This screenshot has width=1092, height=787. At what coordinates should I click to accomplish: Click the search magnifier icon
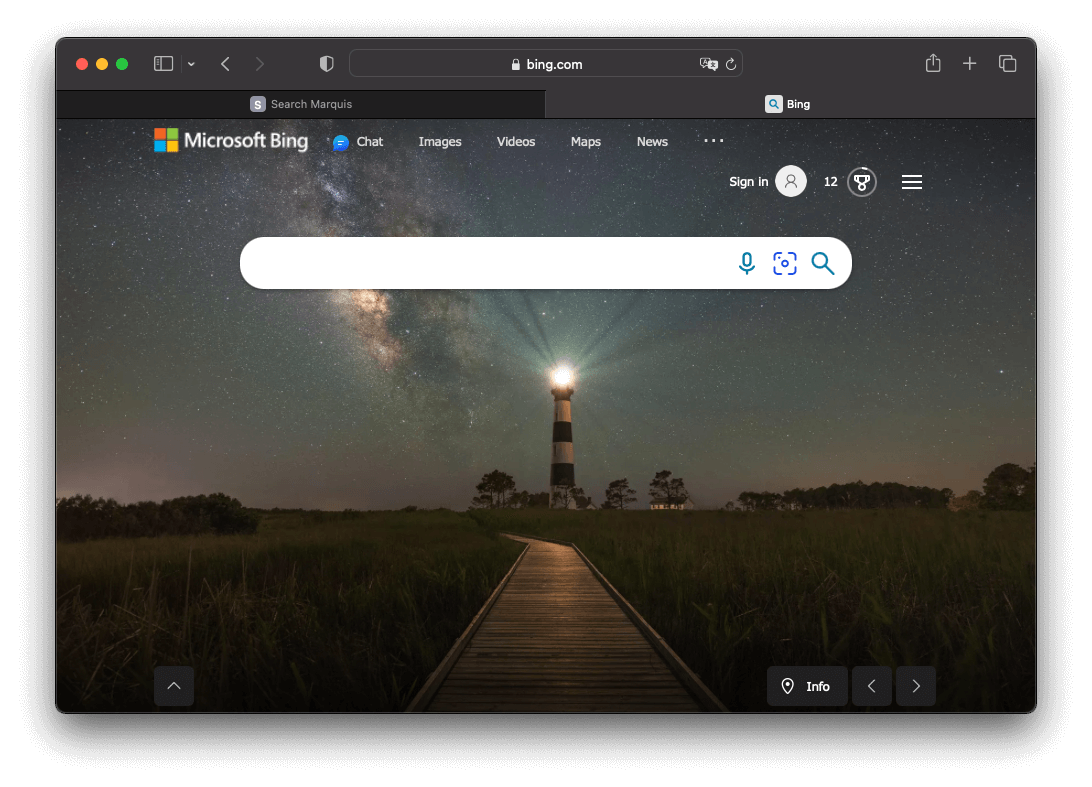(x=823, y=263)
